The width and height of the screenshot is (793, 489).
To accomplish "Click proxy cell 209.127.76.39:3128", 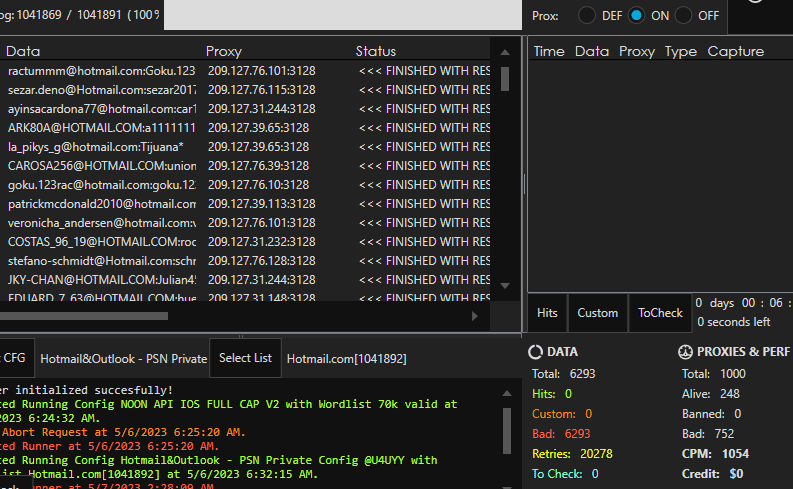I will pos(258,166).
